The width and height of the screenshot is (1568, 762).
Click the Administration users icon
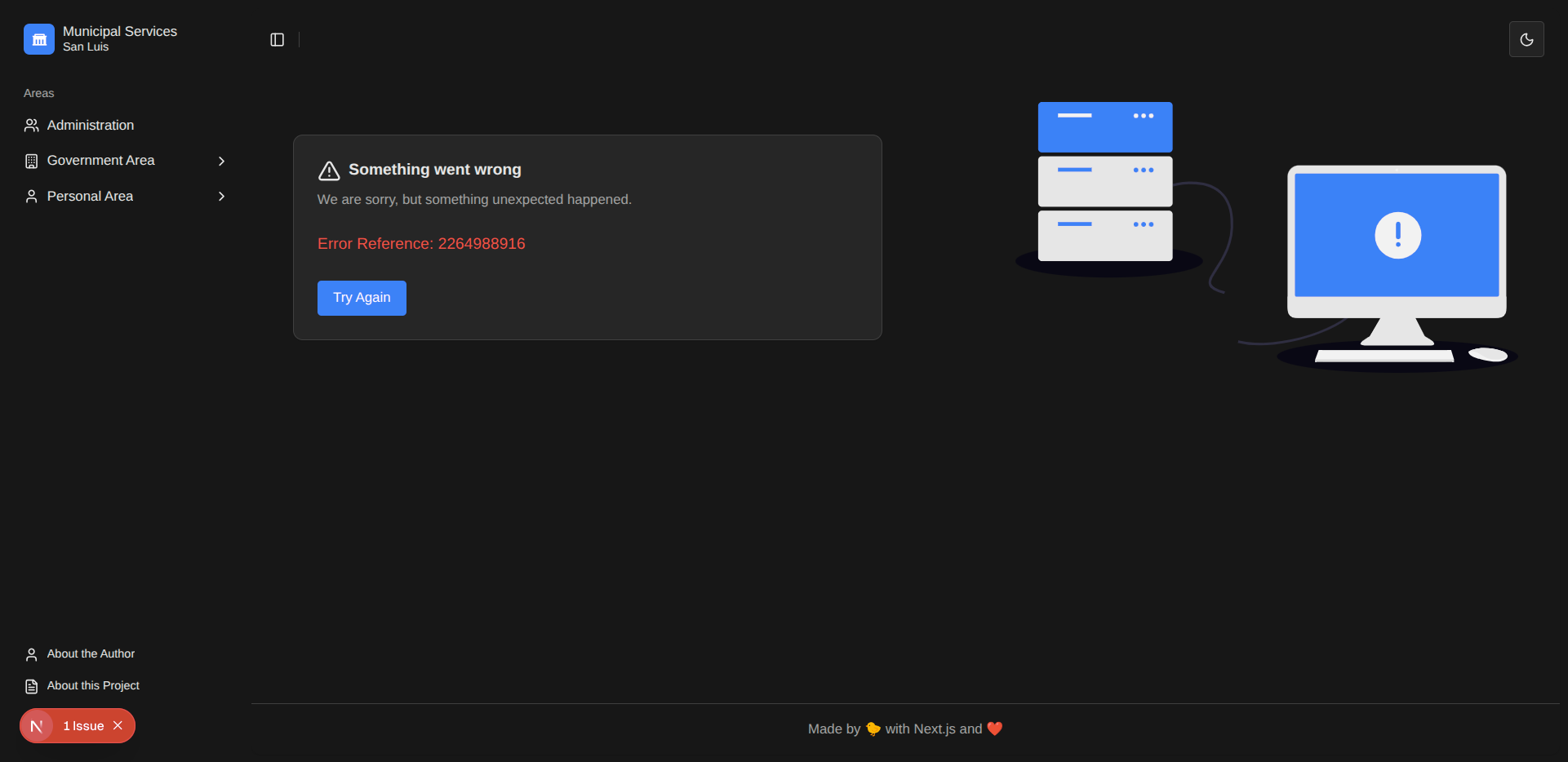(x=31, y=126)
